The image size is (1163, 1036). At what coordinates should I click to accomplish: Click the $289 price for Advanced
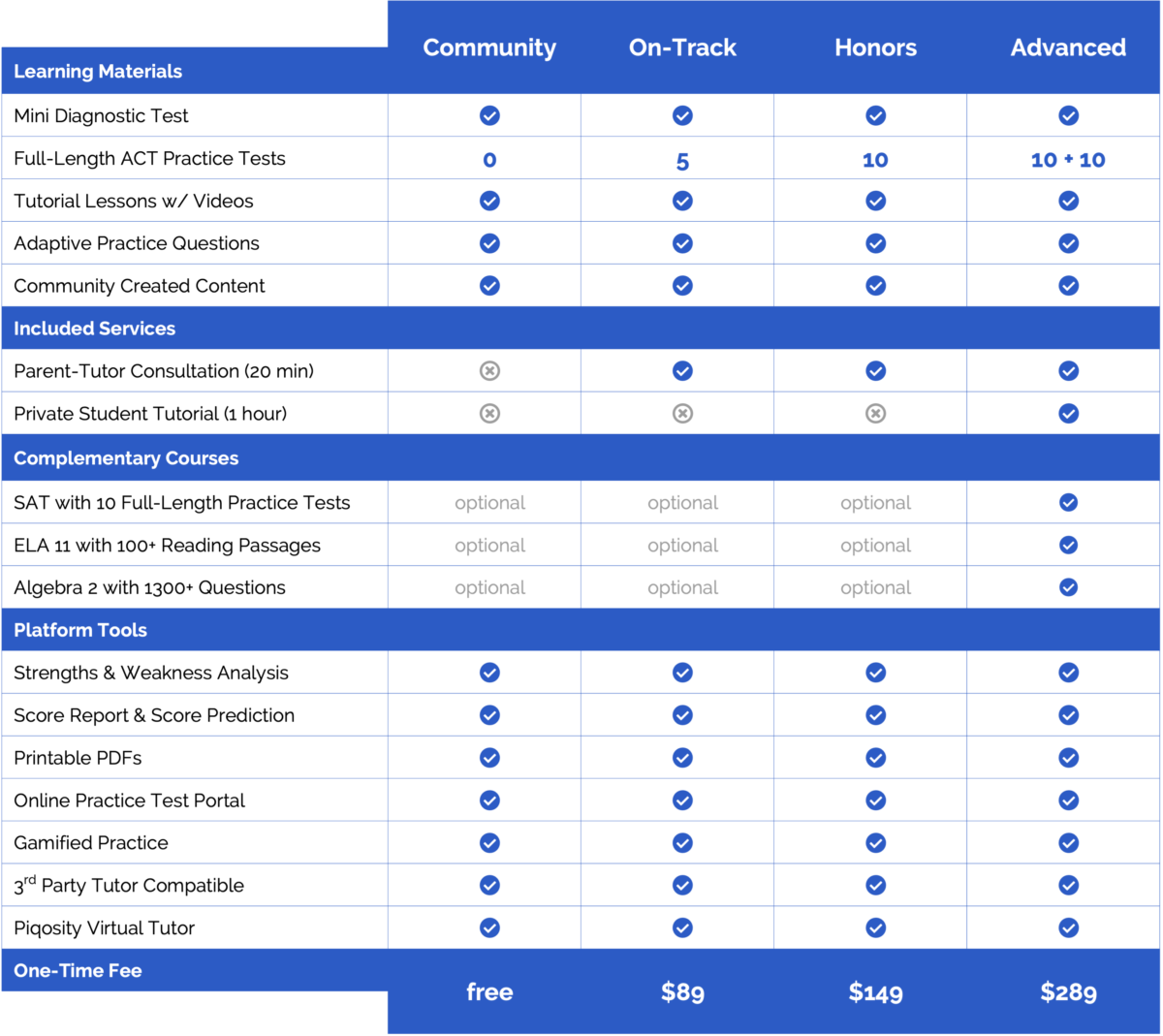[1068, 992]
